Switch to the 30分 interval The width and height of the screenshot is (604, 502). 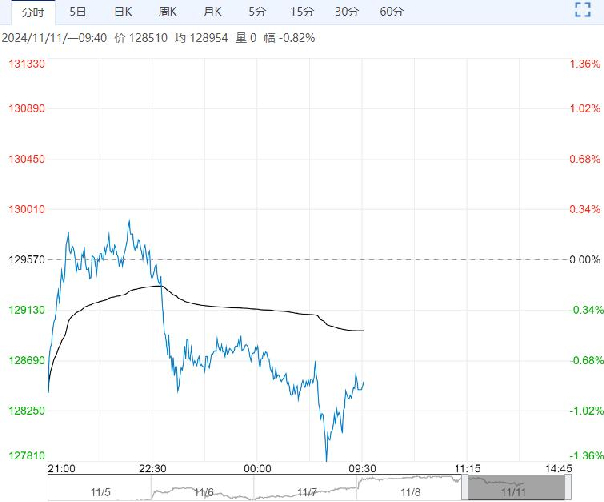[347, 12]
